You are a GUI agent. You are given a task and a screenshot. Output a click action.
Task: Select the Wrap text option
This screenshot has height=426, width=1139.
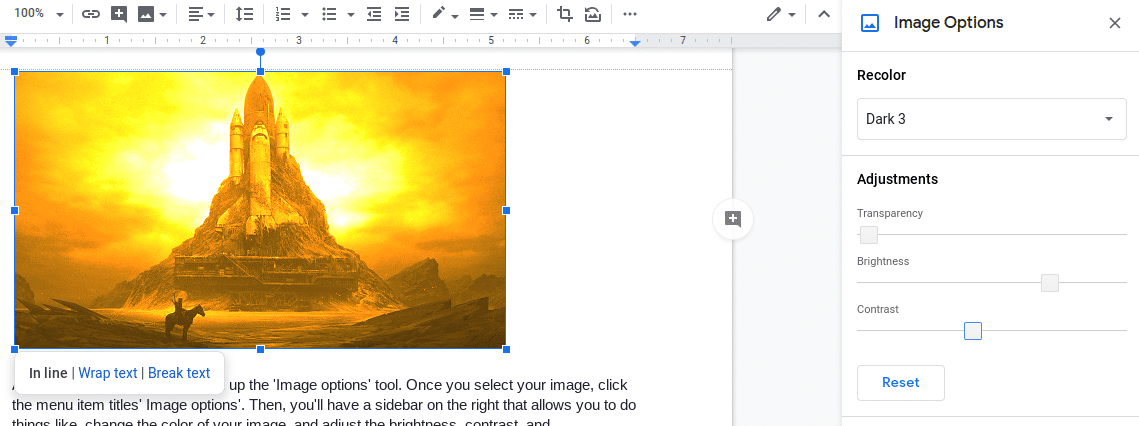108,373
